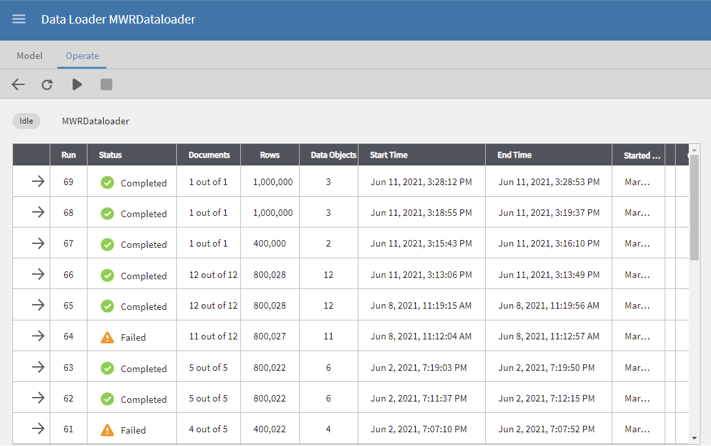Start the data loader with the play button
This screenshot has width=711, height=446.
pos(77,85)
